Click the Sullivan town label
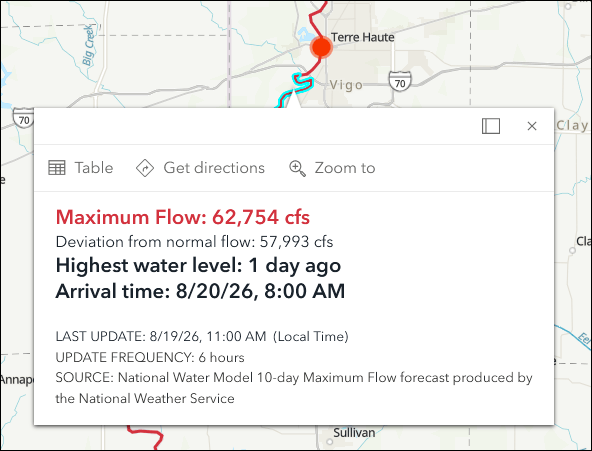 pyautogui.click(x=354, y=433)
